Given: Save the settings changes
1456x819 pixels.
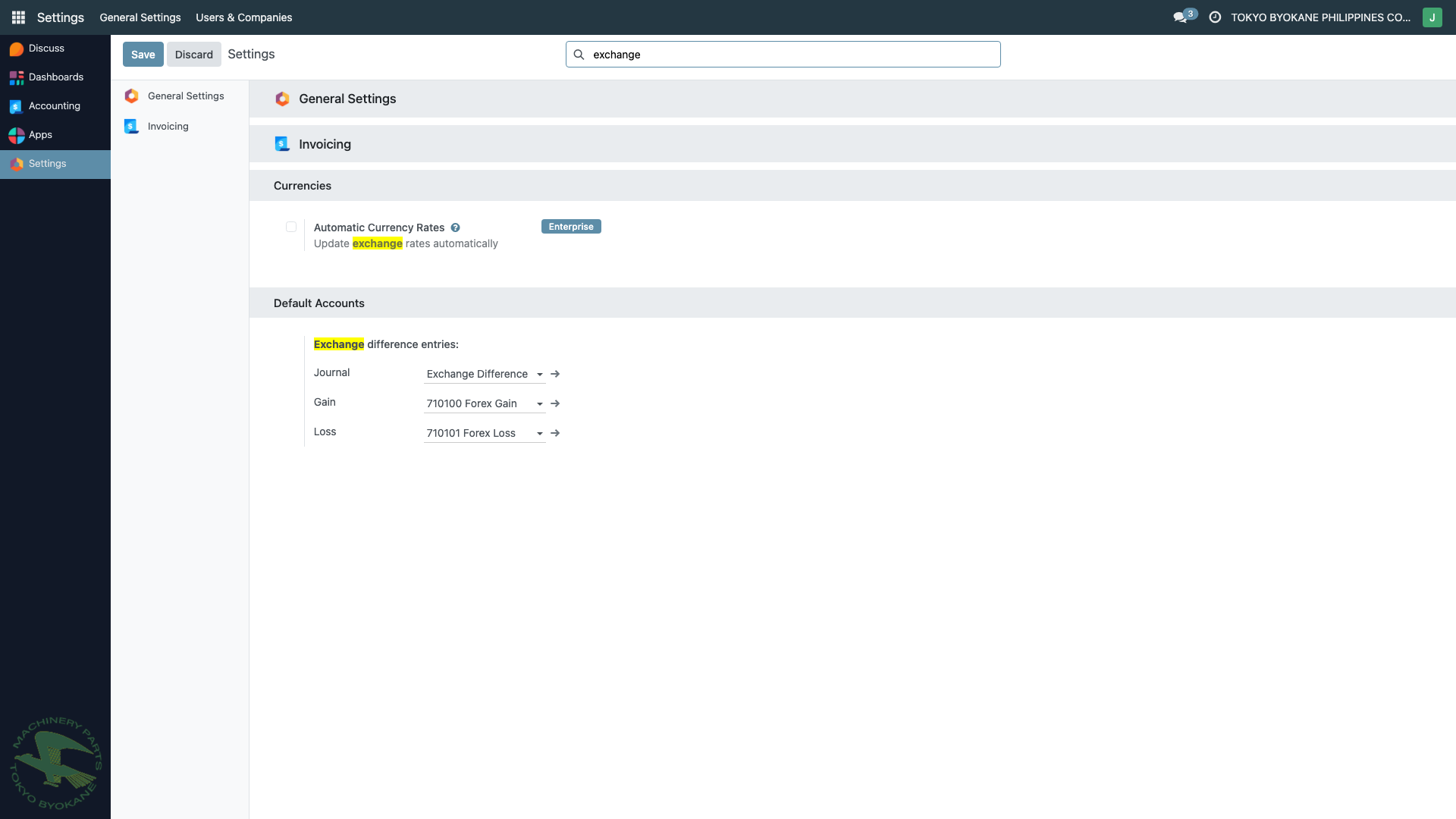Looking at the screenshot, I should click(x=143, y=54).
